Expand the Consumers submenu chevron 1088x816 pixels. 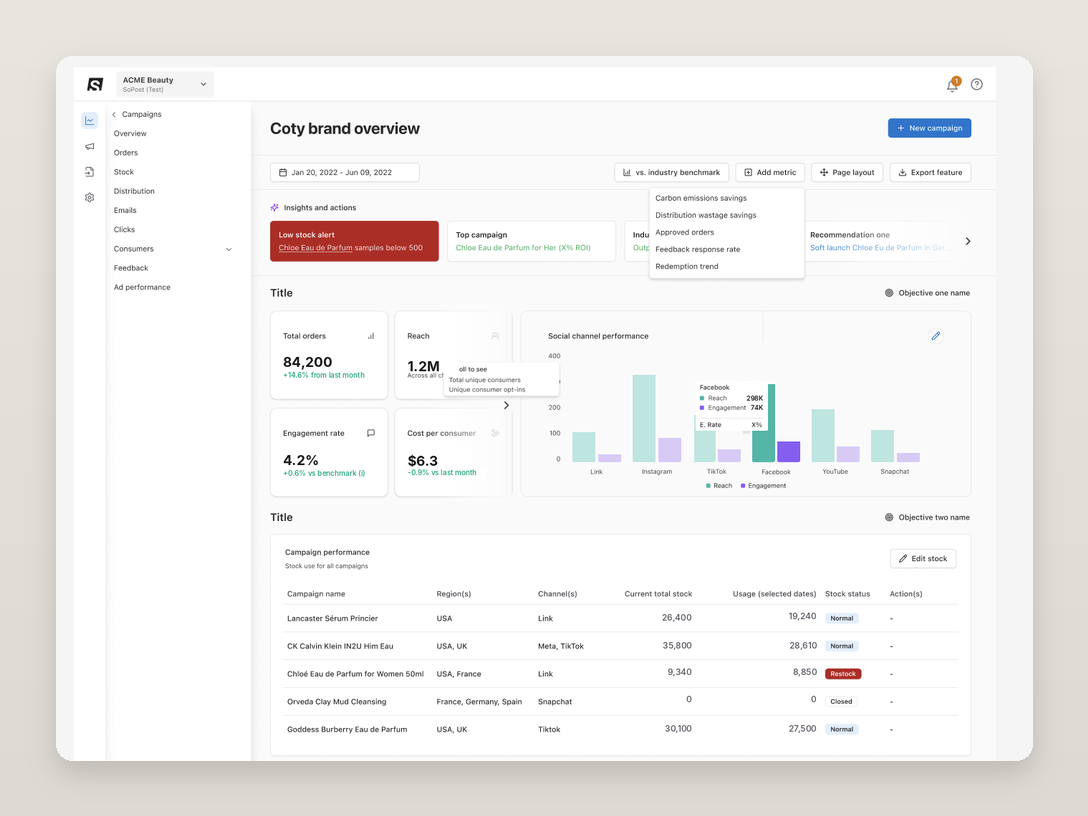tap(229, 249)
